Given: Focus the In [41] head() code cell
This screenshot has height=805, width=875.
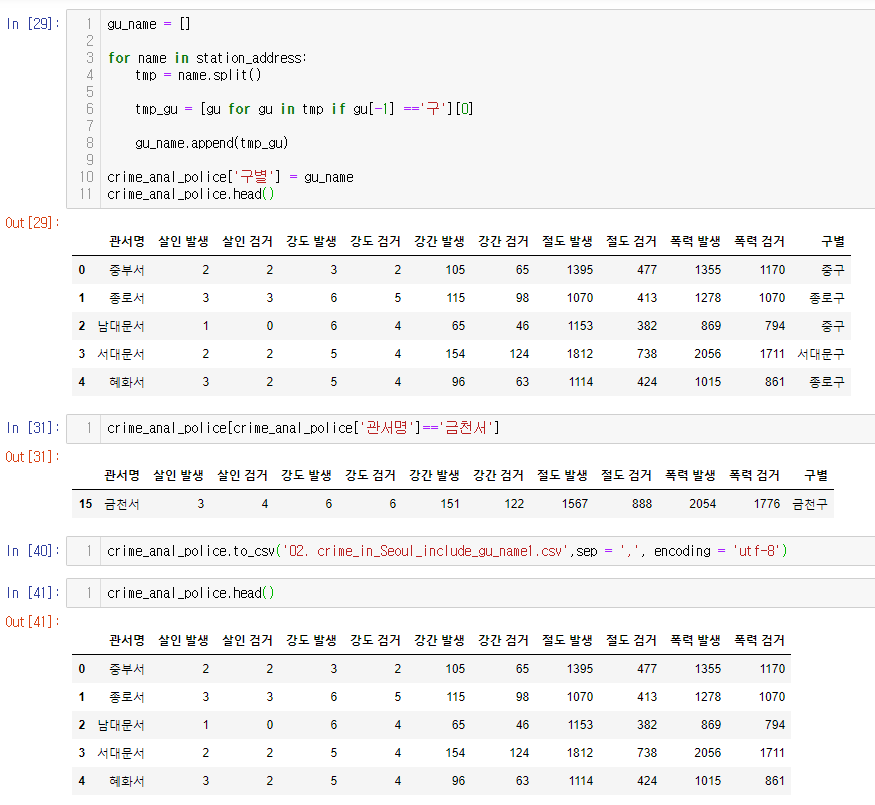Looking at the screenshot, I should click(190, 593).
